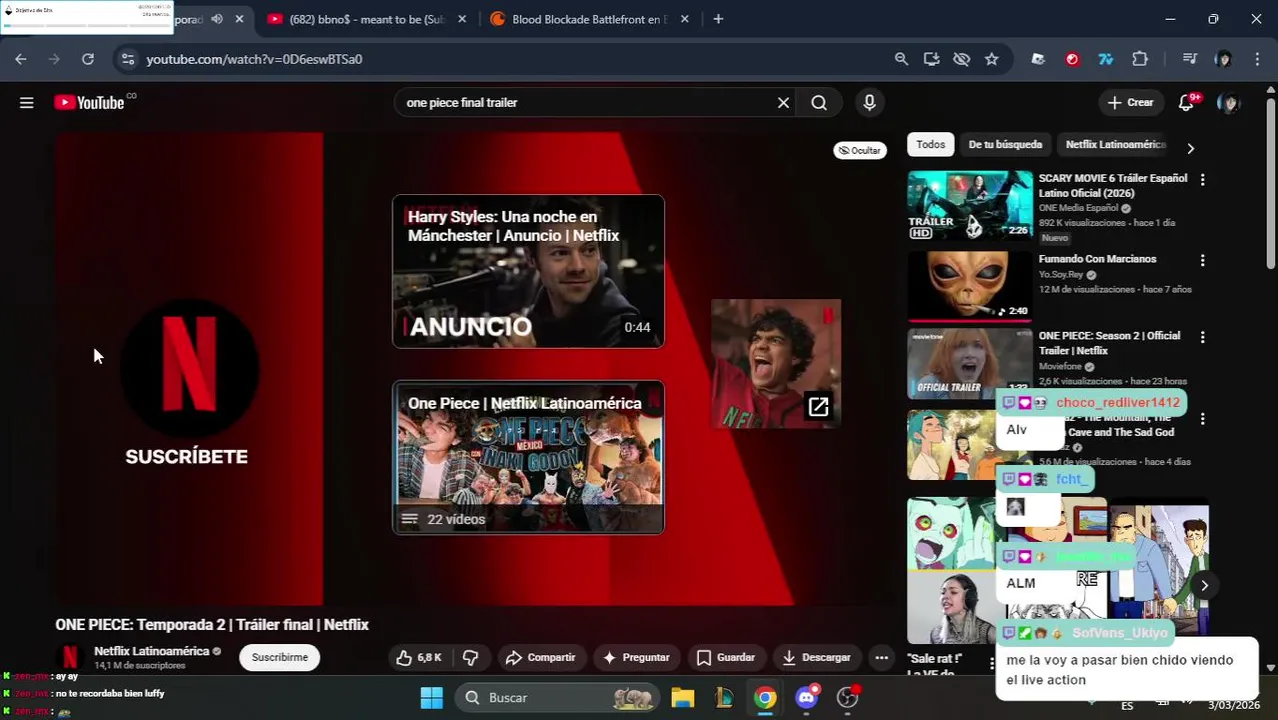1278x720 pixels.
Task: Click the address bar URL
Action: (254, 59)
